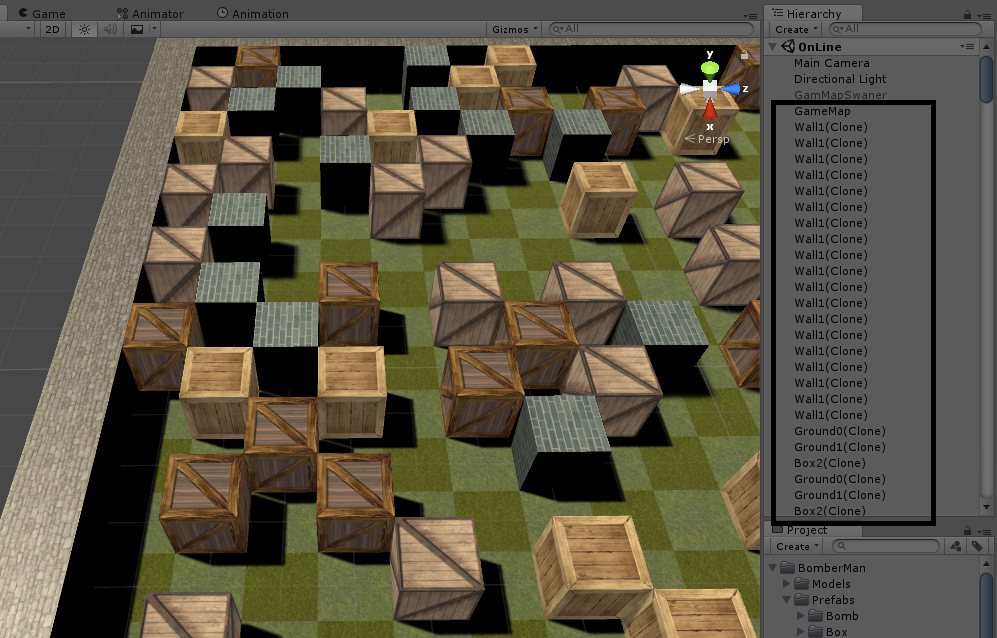Collapse the OnLine scene
997x638 pixels.
point(773,46)
